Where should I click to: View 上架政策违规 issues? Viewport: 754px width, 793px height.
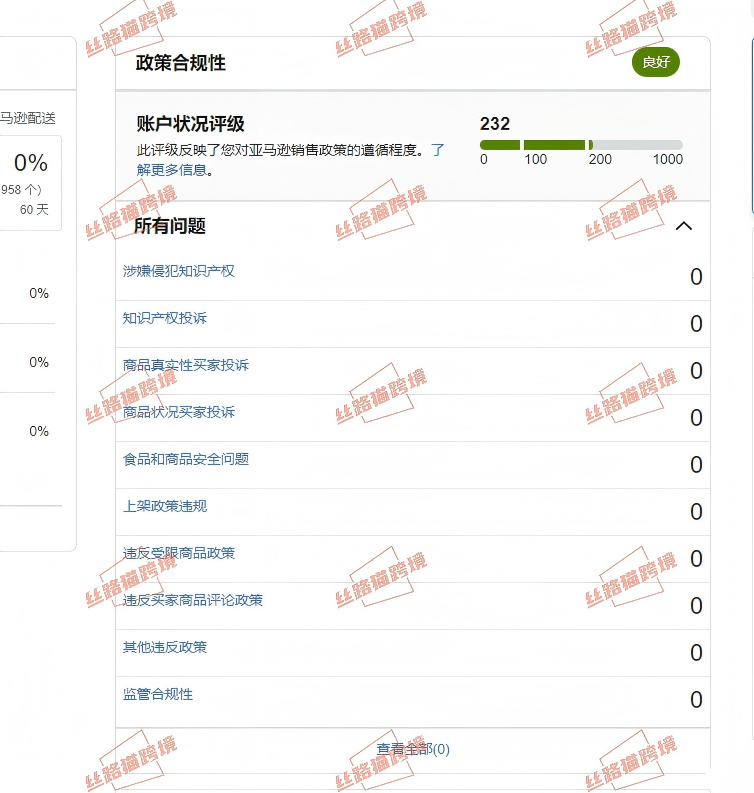click(x=165, y=506)
